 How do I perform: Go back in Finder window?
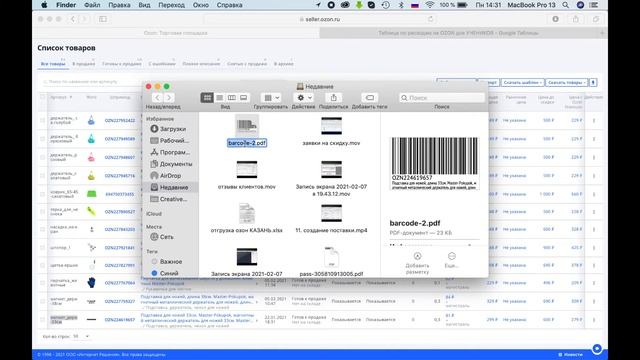(x=158, y=98)
